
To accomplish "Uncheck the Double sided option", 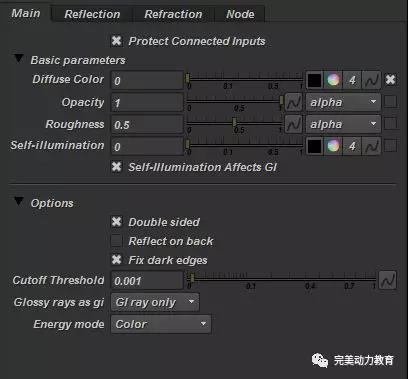I will [116, 222].
